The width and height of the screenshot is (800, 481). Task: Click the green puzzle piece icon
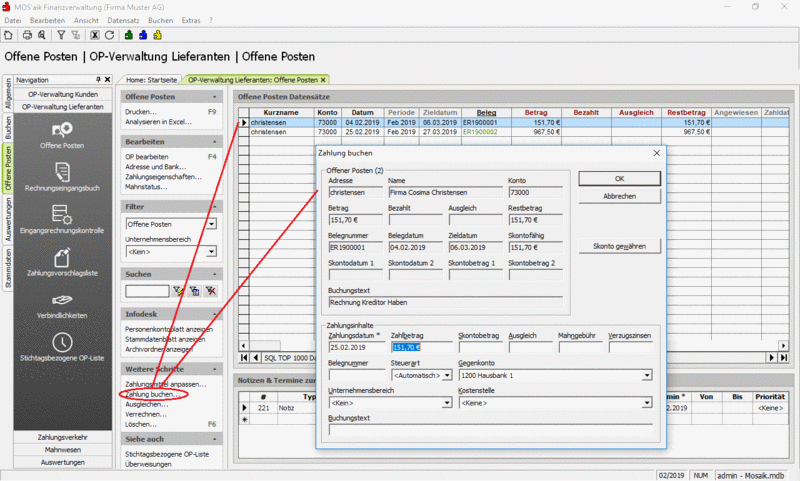pyautogui.click(x=129, y=35)
